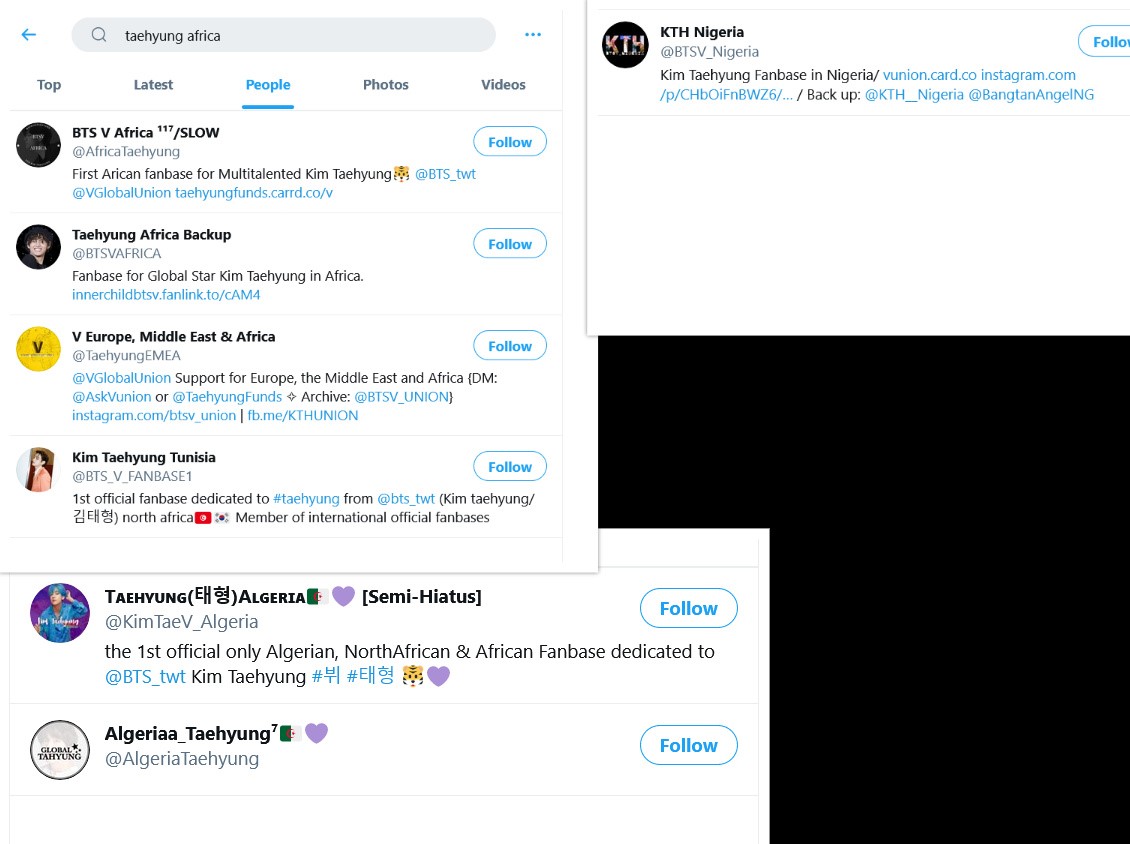Open Kim Taehyung Tunisia avatar

(39, 470)
